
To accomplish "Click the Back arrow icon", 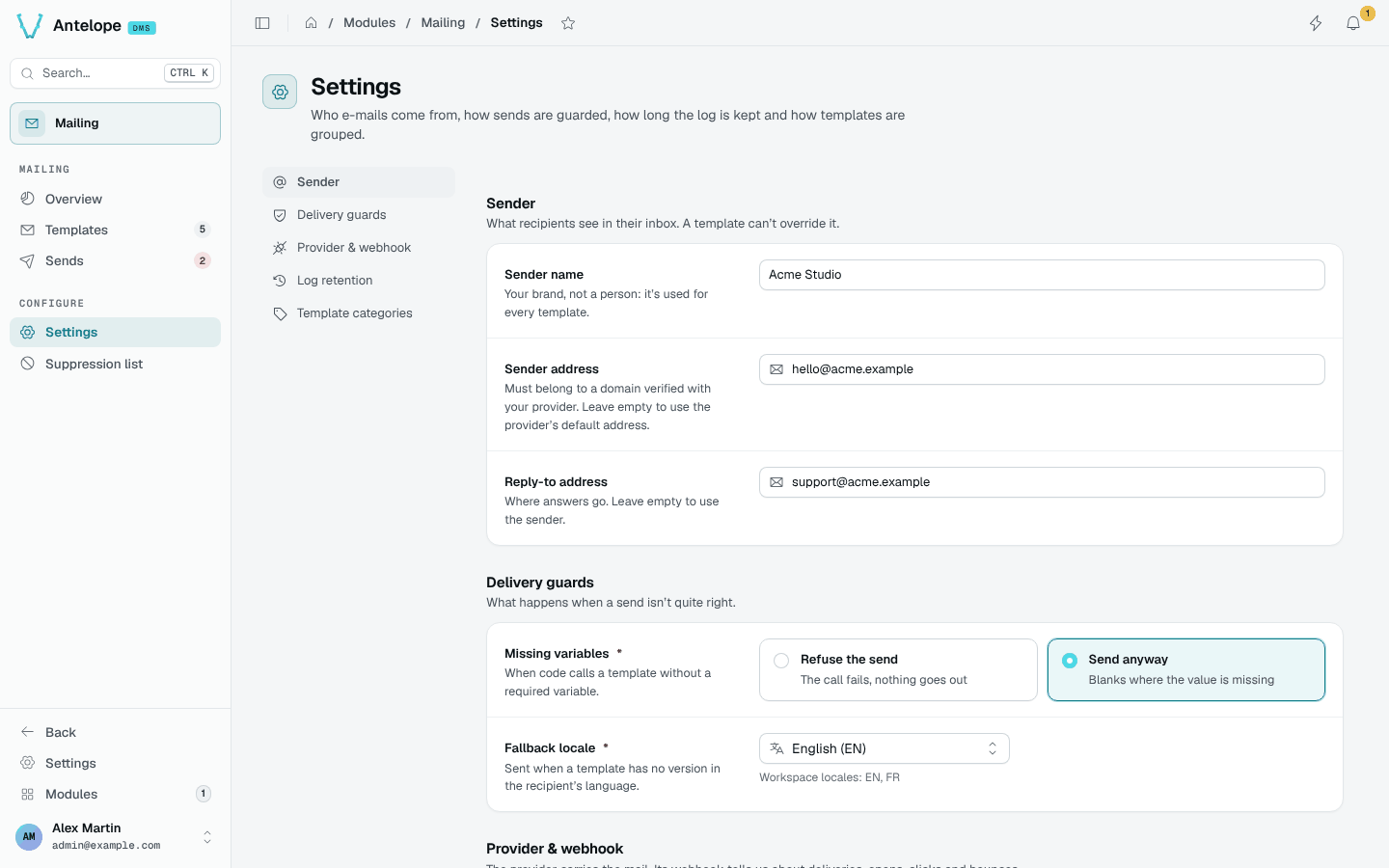I will click(27, 732).
